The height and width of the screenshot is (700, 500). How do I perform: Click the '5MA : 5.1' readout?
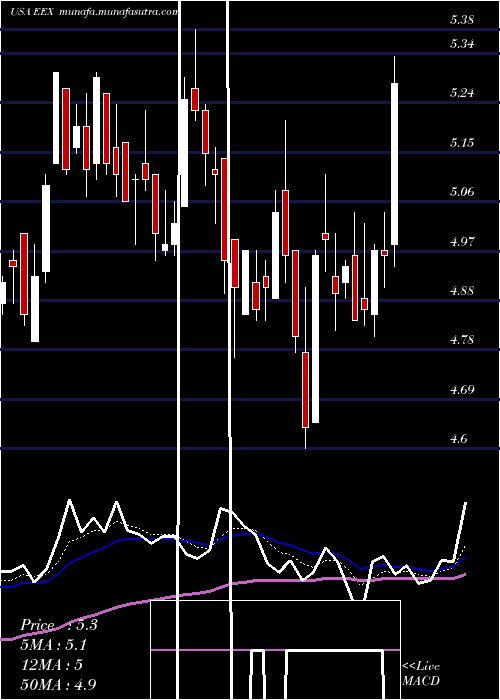(54, 645)
